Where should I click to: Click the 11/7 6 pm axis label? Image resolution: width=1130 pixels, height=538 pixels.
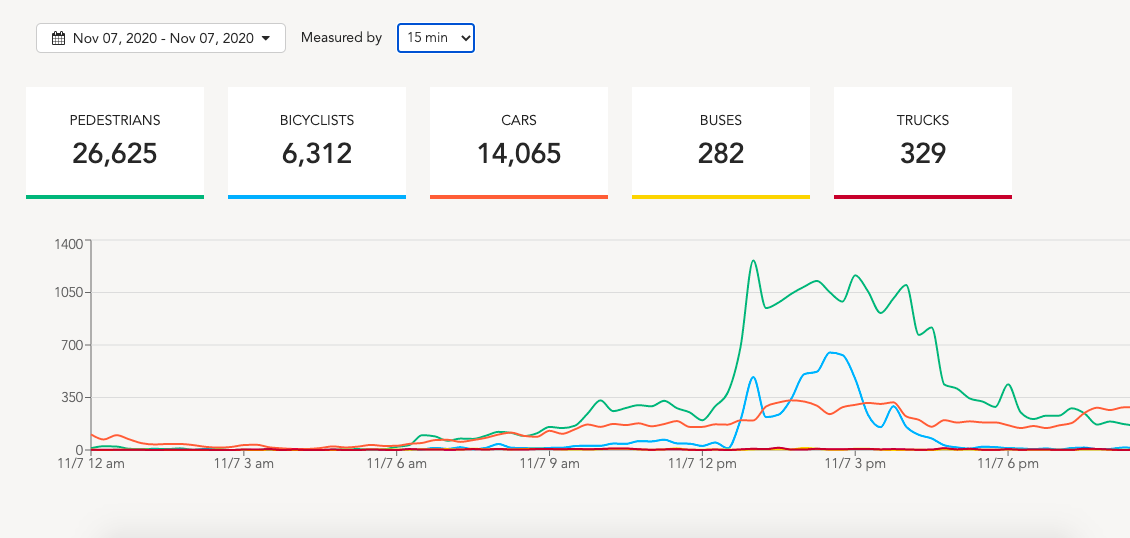pos(1009,464)
